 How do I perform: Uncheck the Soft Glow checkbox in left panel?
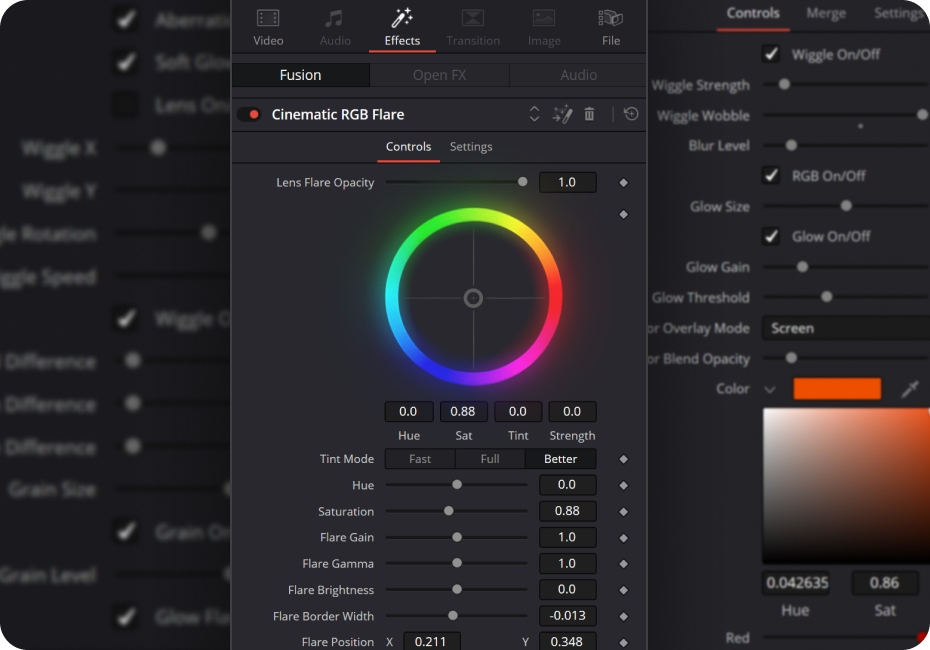click(x=125, y=62)
